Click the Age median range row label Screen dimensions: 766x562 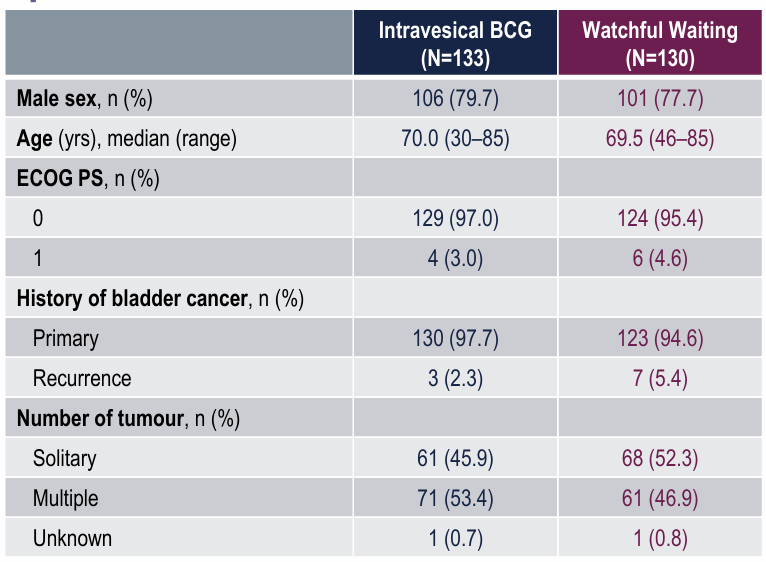126,139
